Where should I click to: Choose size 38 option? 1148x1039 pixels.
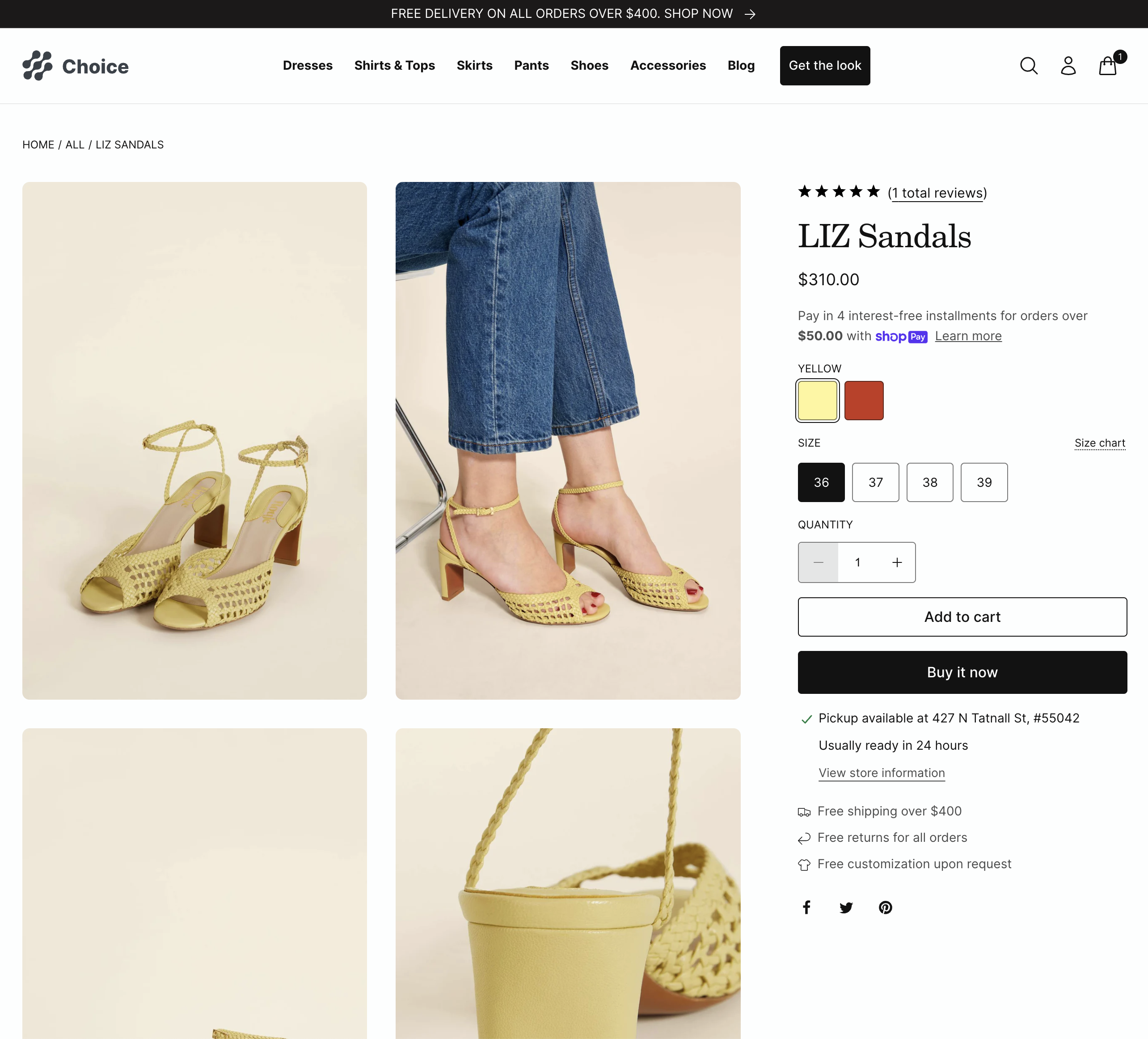(929, 482)
